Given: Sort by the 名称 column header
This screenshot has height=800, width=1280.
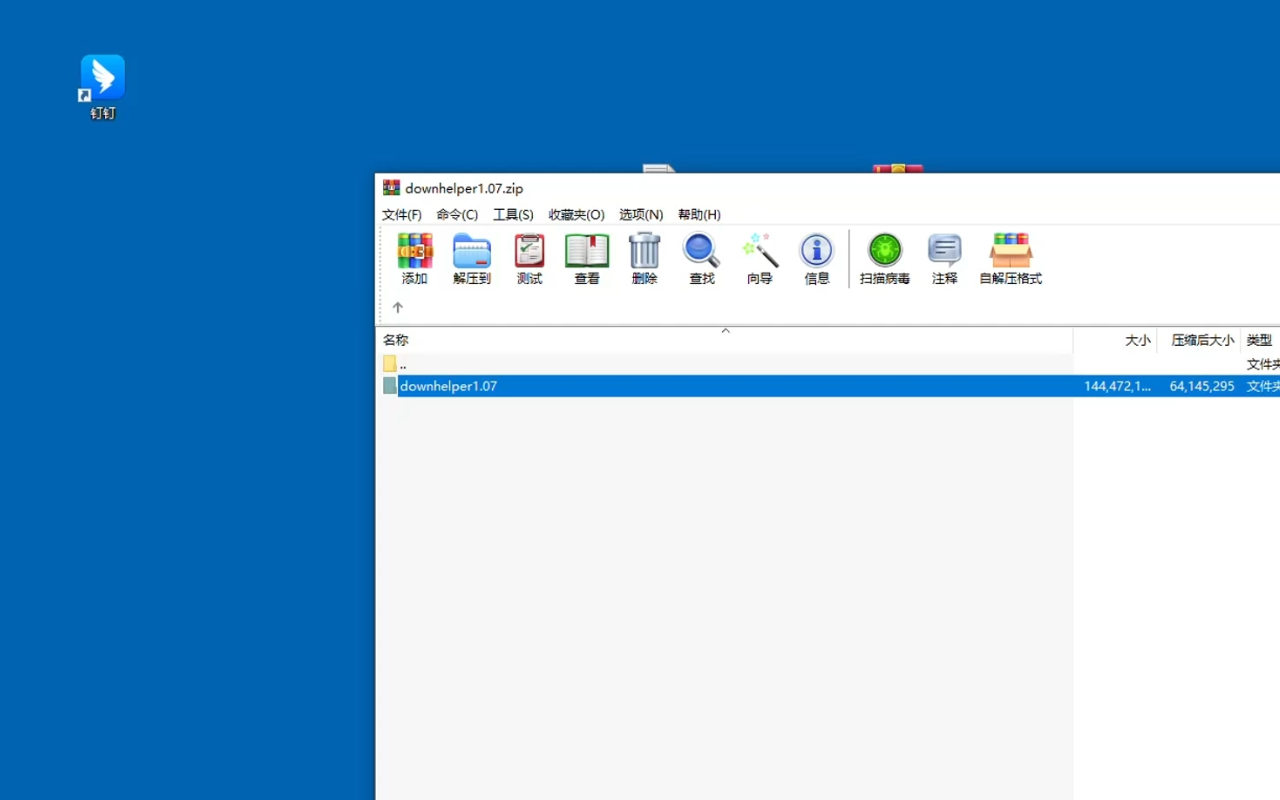Looking at the screenshot, I should (x=724, y=340).
